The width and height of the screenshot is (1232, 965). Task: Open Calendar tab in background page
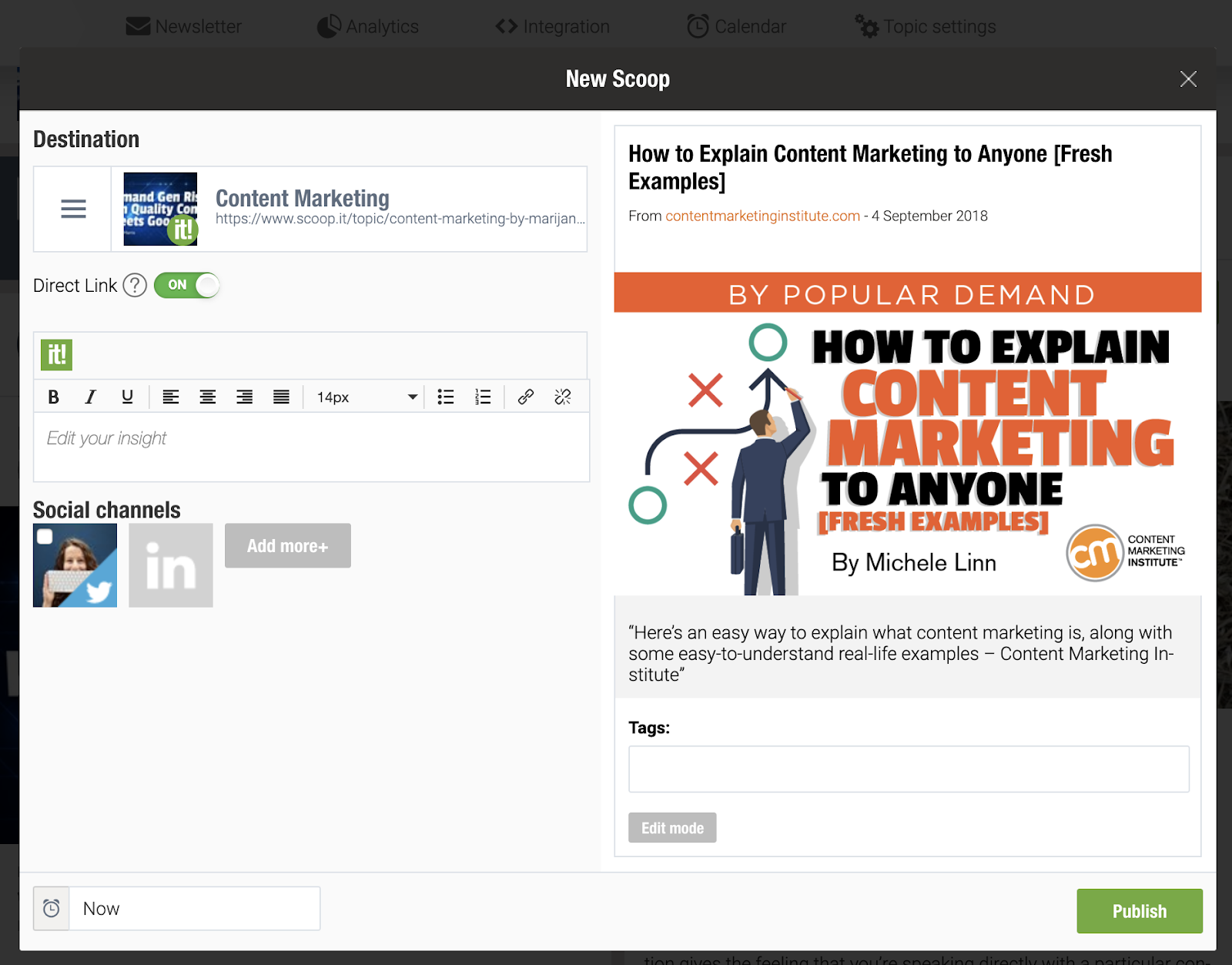(x=737, y=27)
